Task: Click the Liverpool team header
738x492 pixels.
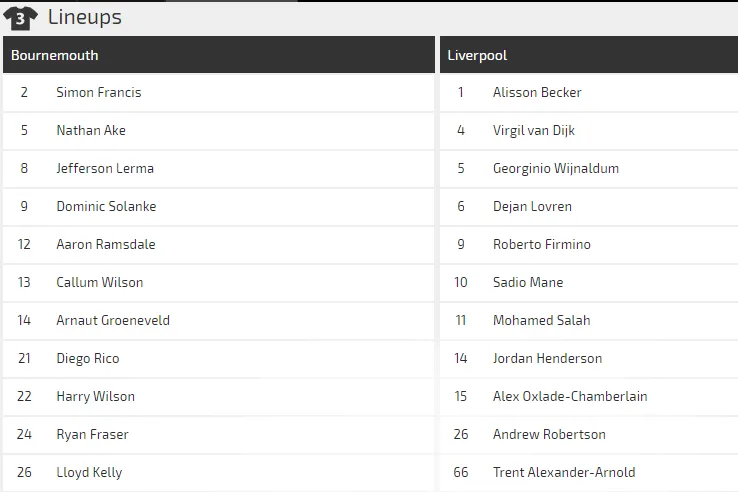Action: (x=478, y=55)
